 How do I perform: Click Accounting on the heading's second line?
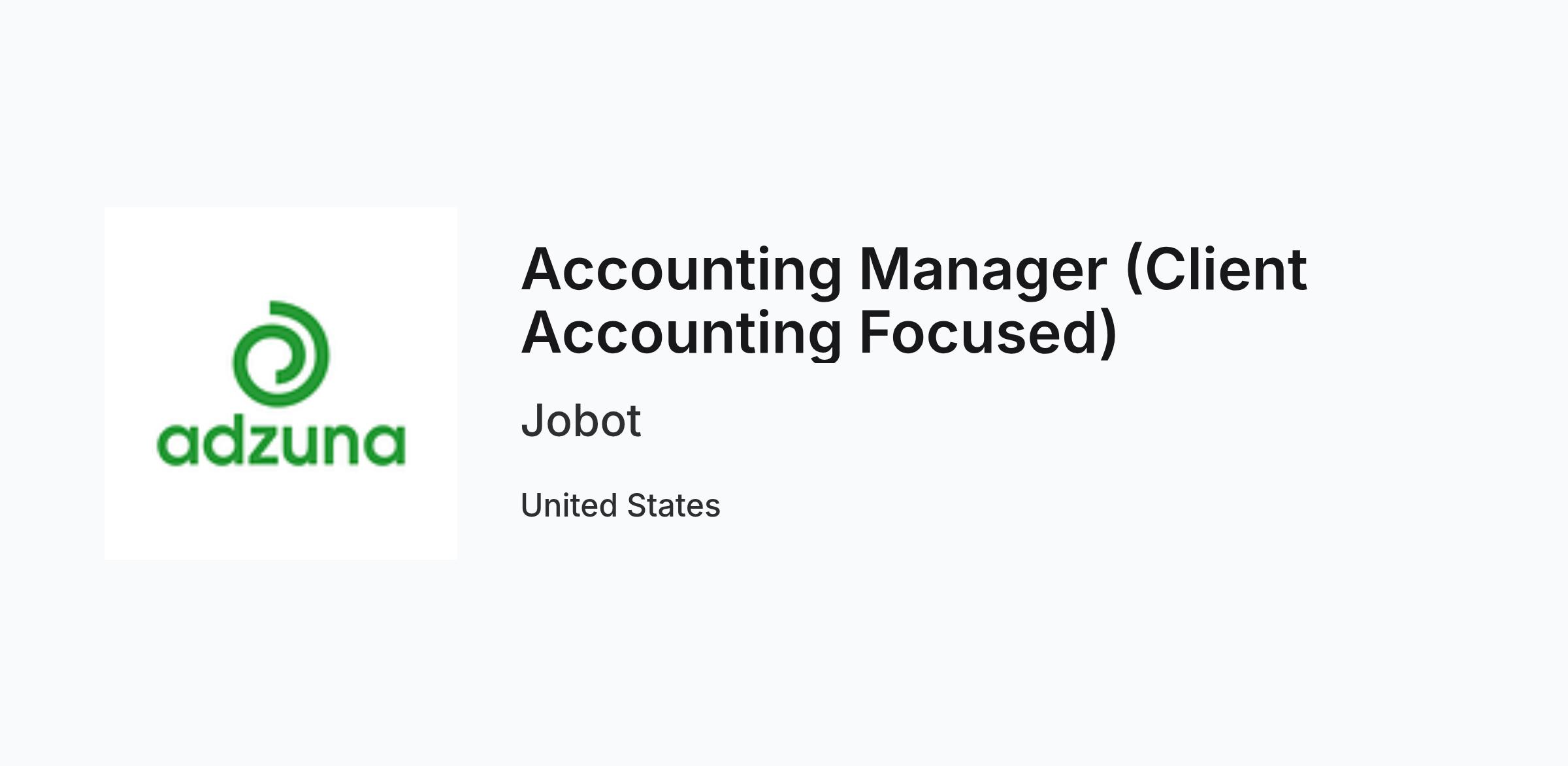pyautogui.click(x=681, y=334)
